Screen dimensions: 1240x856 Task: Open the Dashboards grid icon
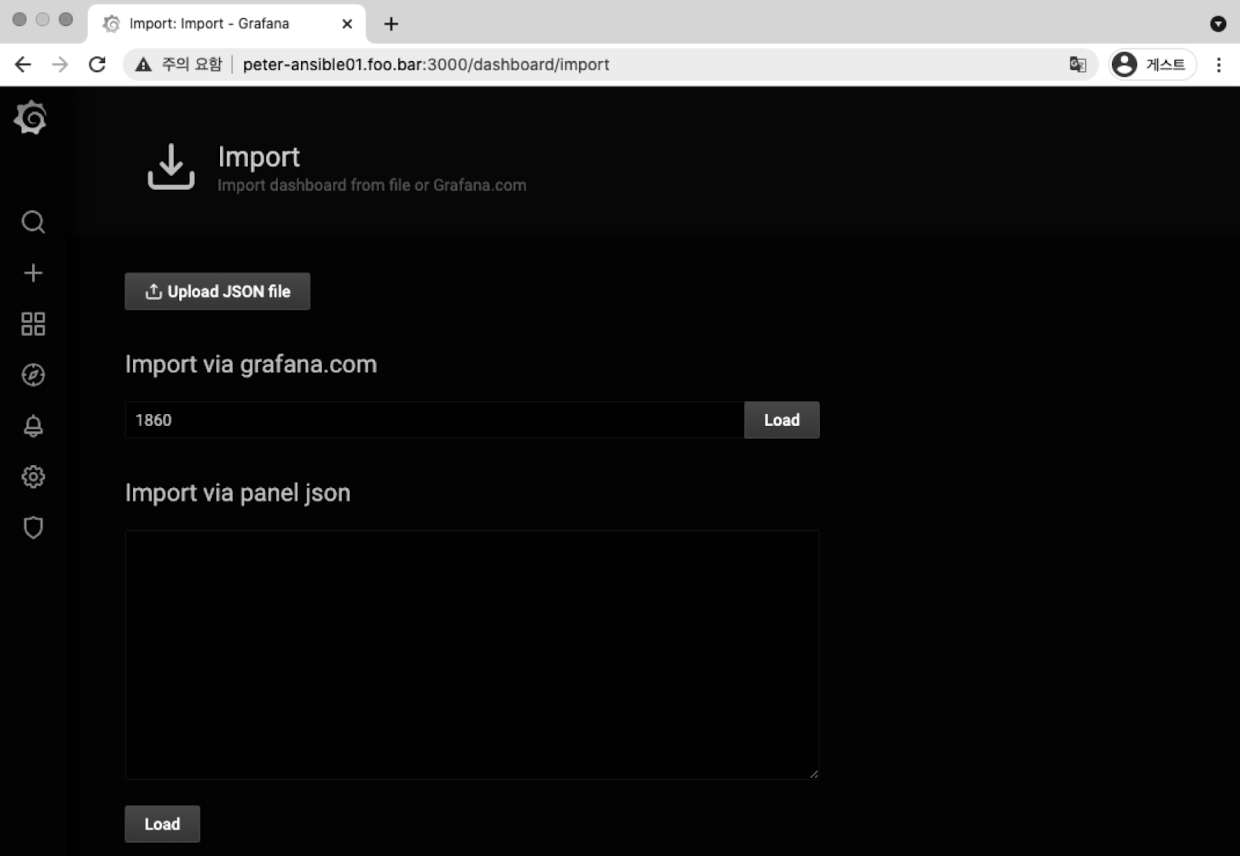pos(33,324)
